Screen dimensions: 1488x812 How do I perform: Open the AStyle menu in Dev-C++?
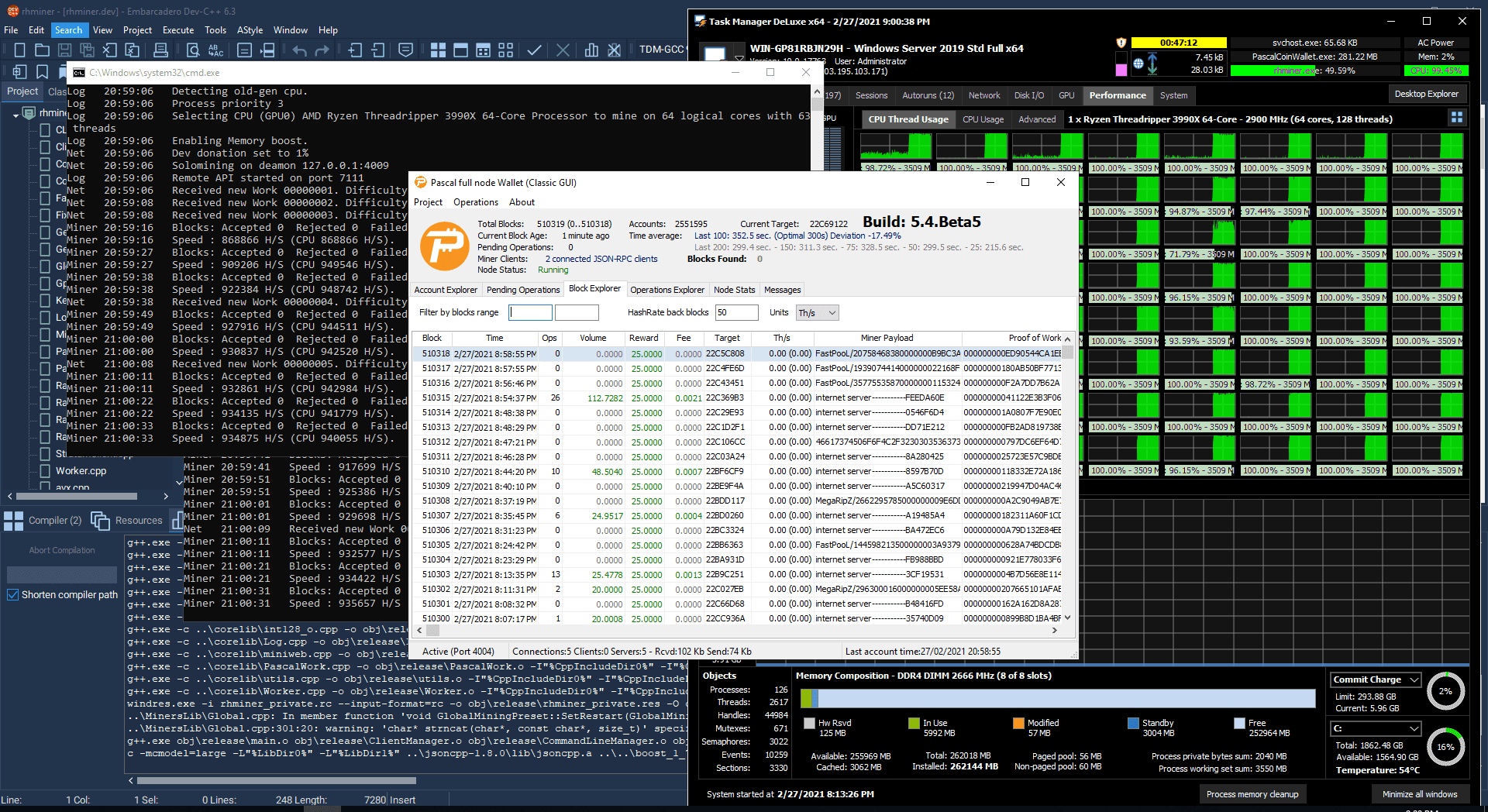pyautogui.click(x=250, y=30)
